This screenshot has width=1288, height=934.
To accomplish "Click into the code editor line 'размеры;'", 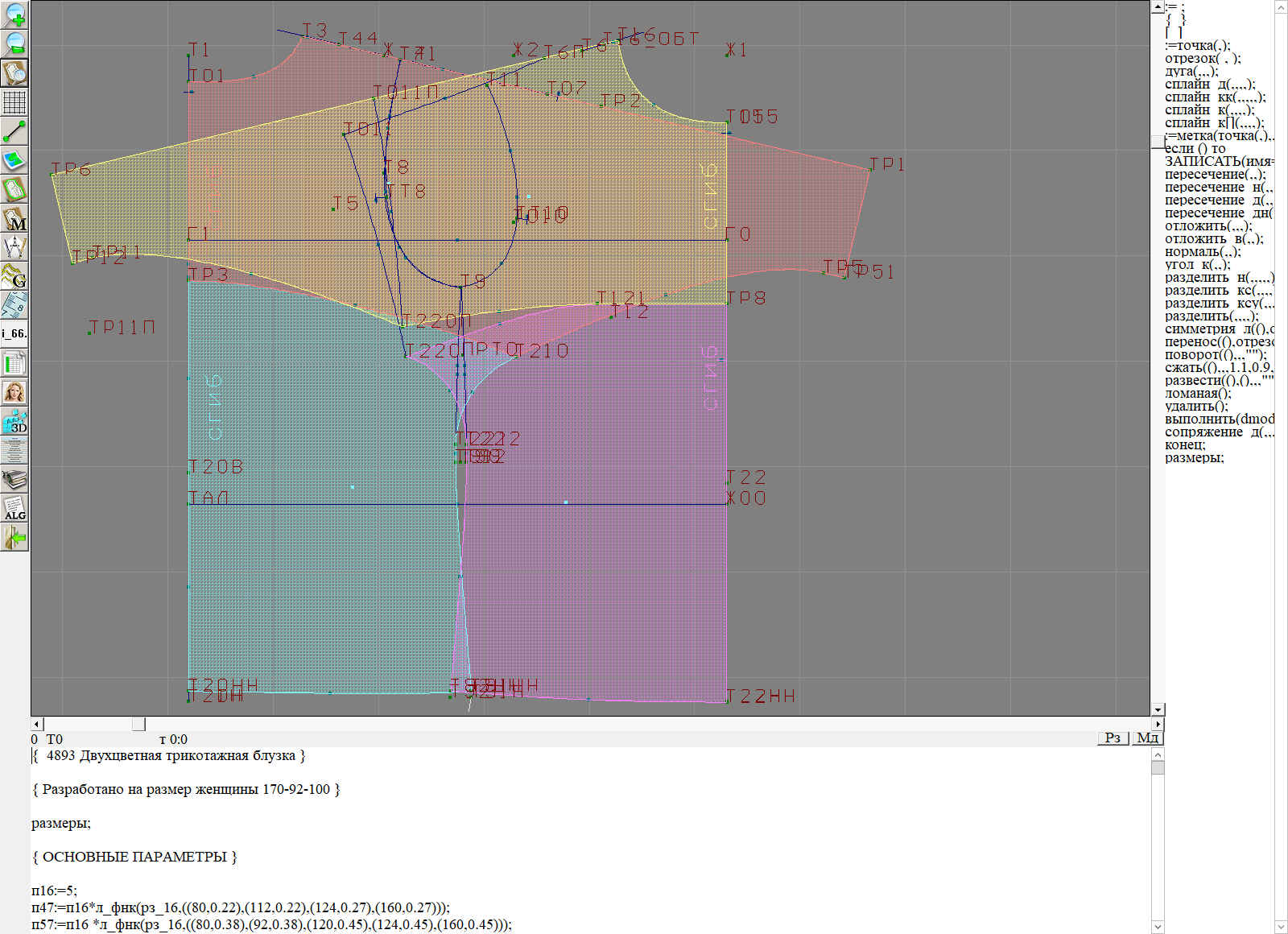I will pyautogui.click(x=61, y=823).
